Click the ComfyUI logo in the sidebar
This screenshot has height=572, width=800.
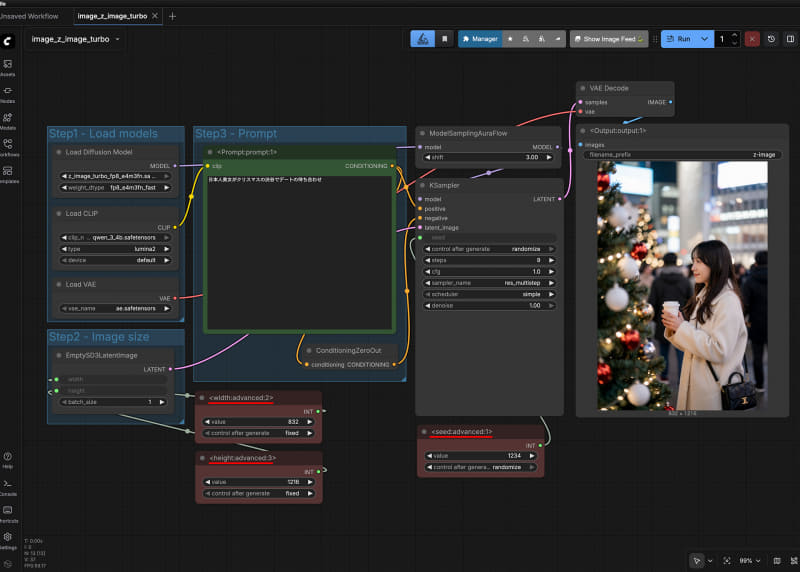click(8, 41)
